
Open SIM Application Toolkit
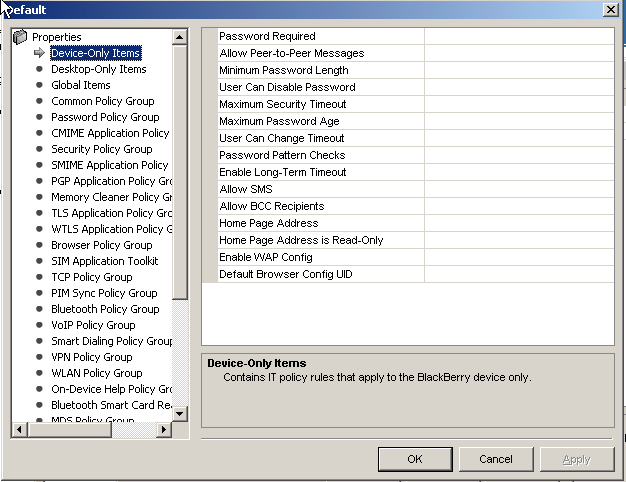(105, 261)
